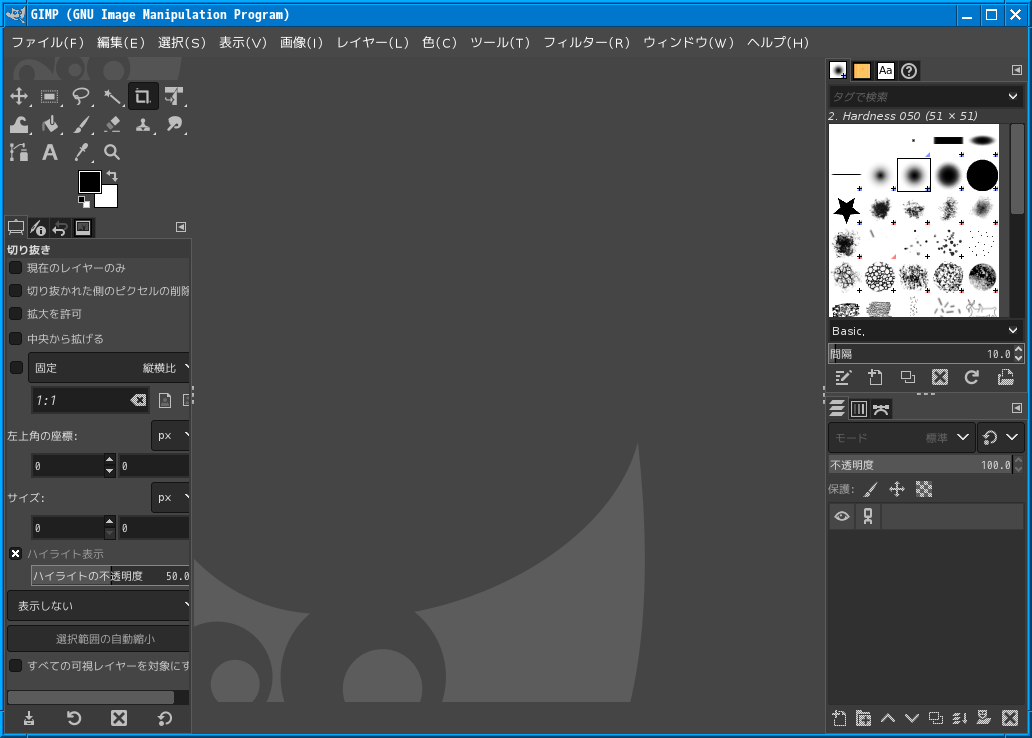Click the Color Picker eyedropper tool
This screenshot has height=738, width=1032.
tap(81, 152)
